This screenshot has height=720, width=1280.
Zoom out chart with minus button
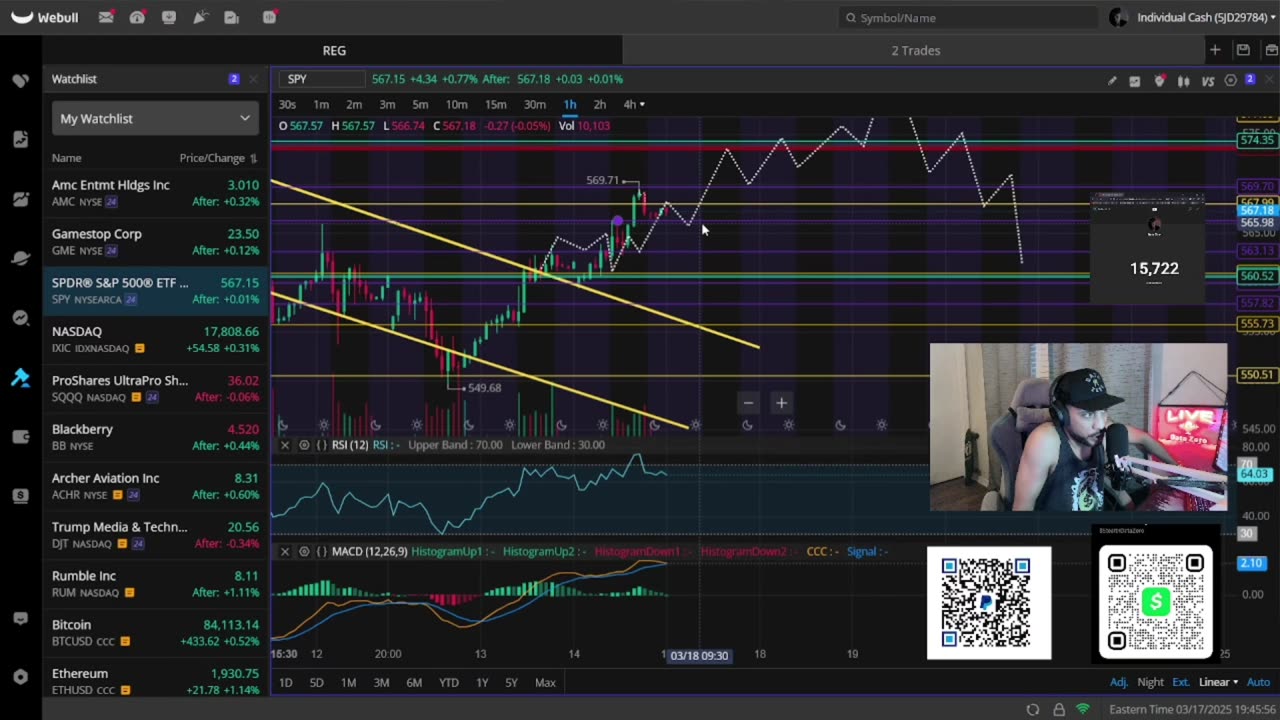[x=748, y=403]
